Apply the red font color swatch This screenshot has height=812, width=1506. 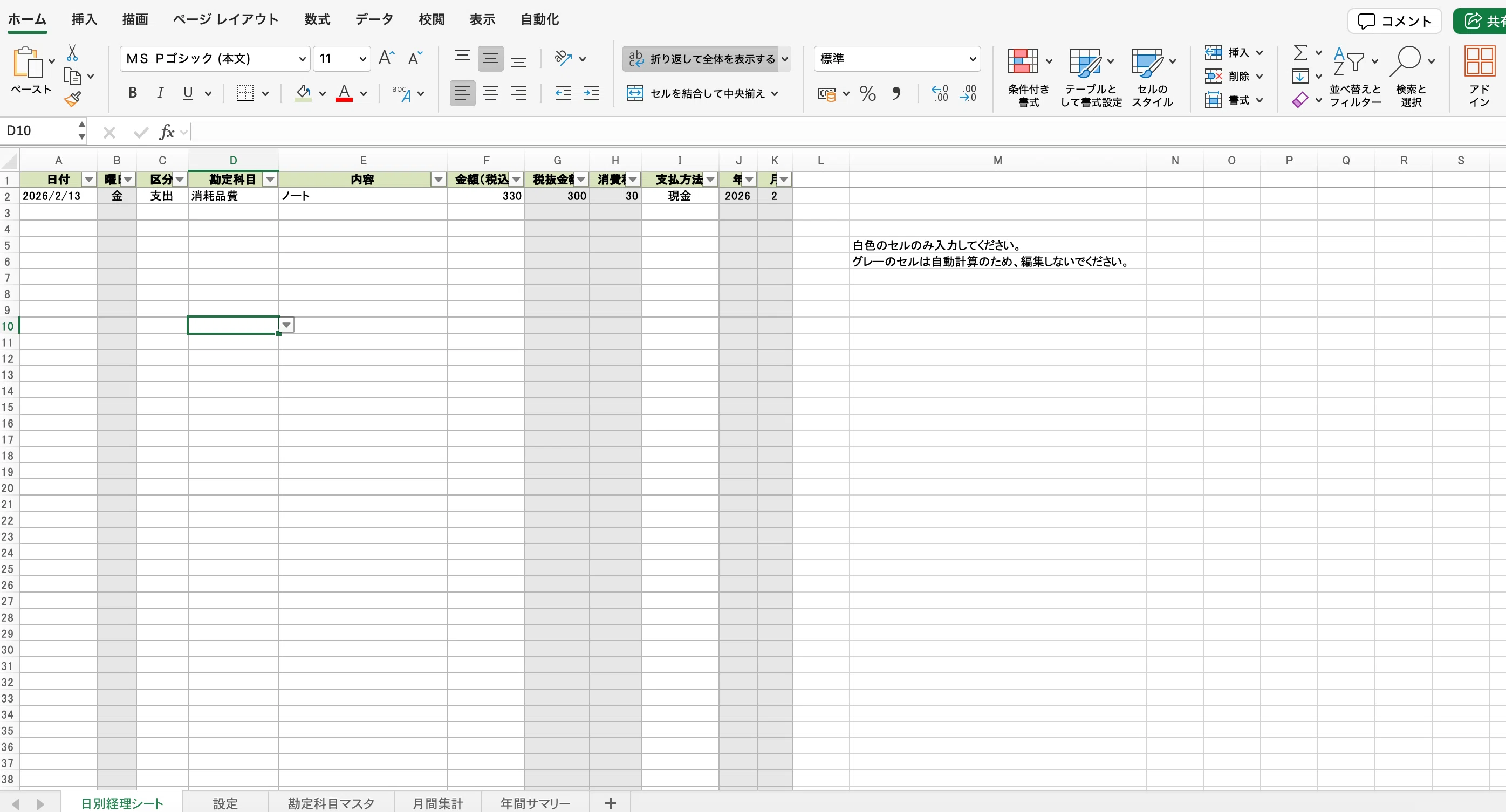344,93
